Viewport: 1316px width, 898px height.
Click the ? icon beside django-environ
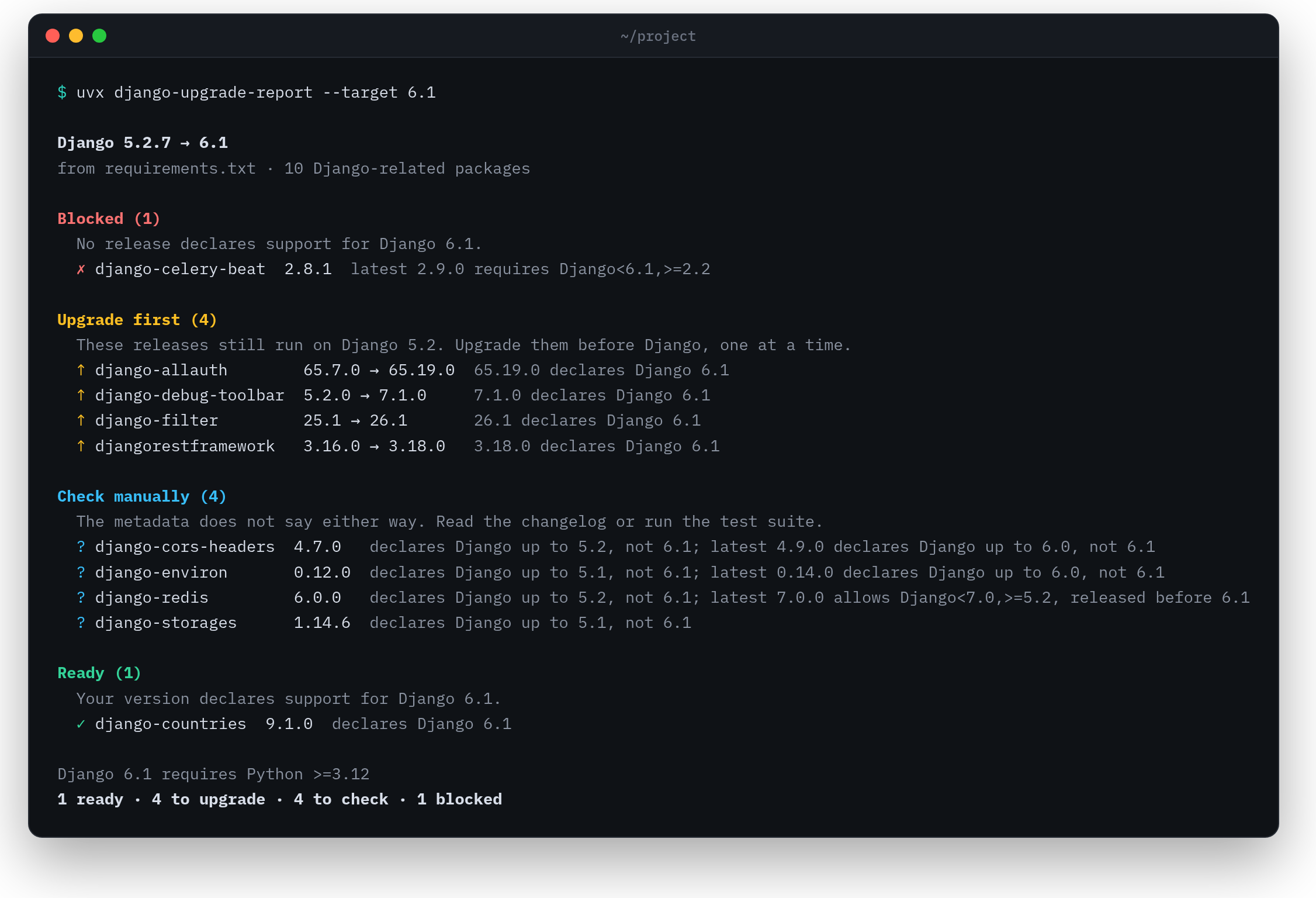81,572
